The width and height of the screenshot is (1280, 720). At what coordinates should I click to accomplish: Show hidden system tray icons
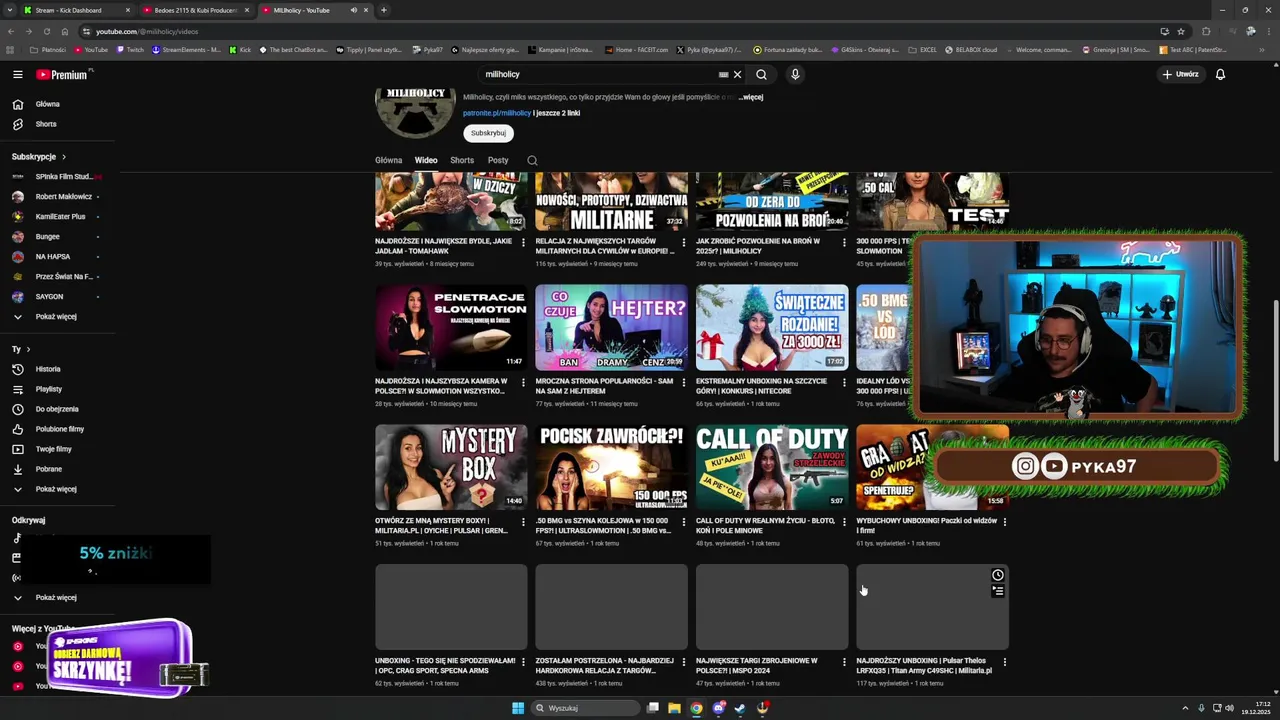point(1185,708)
